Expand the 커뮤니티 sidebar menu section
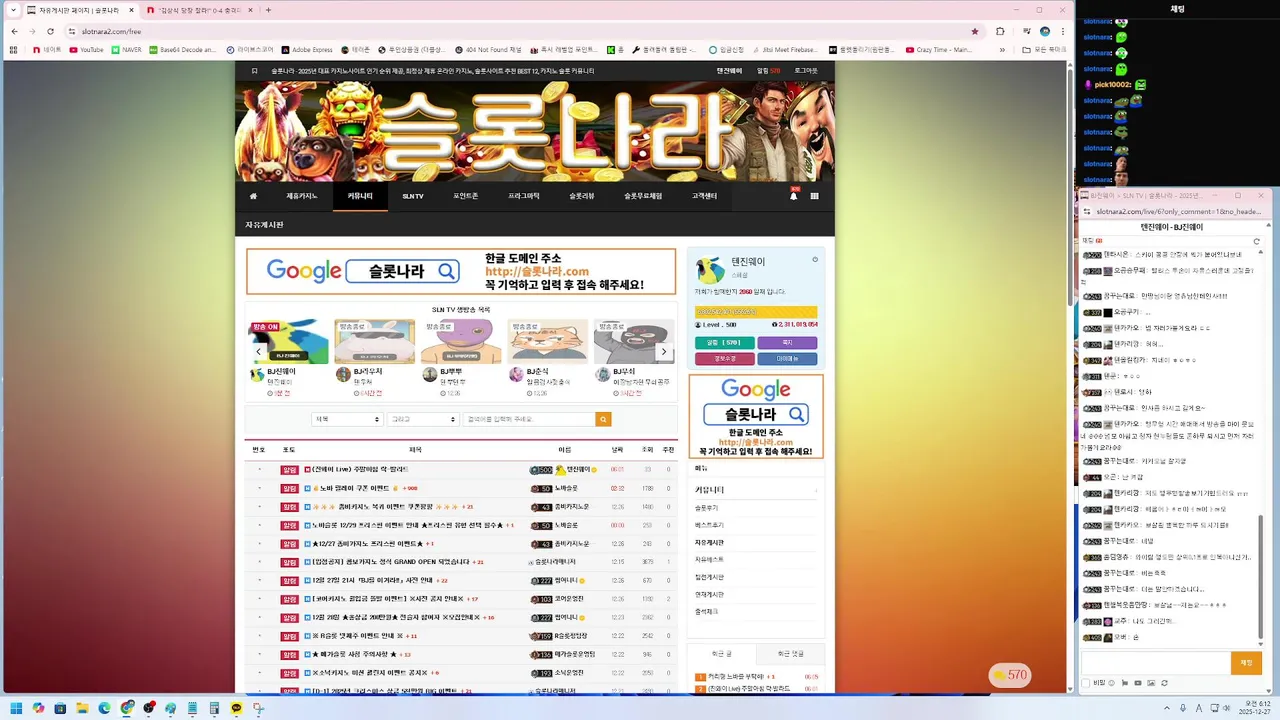Screen dimensions: 1280x720 click(x=757, y=490)
